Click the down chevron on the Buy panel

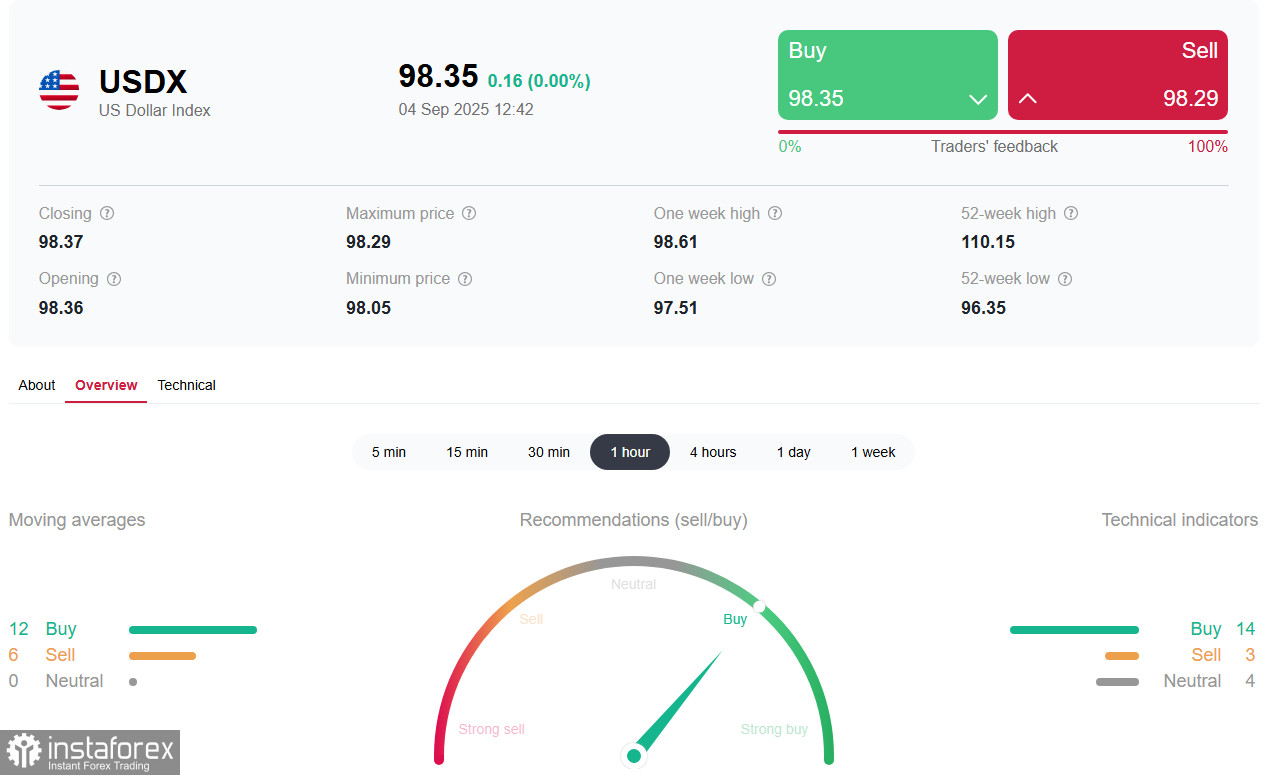[x=978, y=99]
